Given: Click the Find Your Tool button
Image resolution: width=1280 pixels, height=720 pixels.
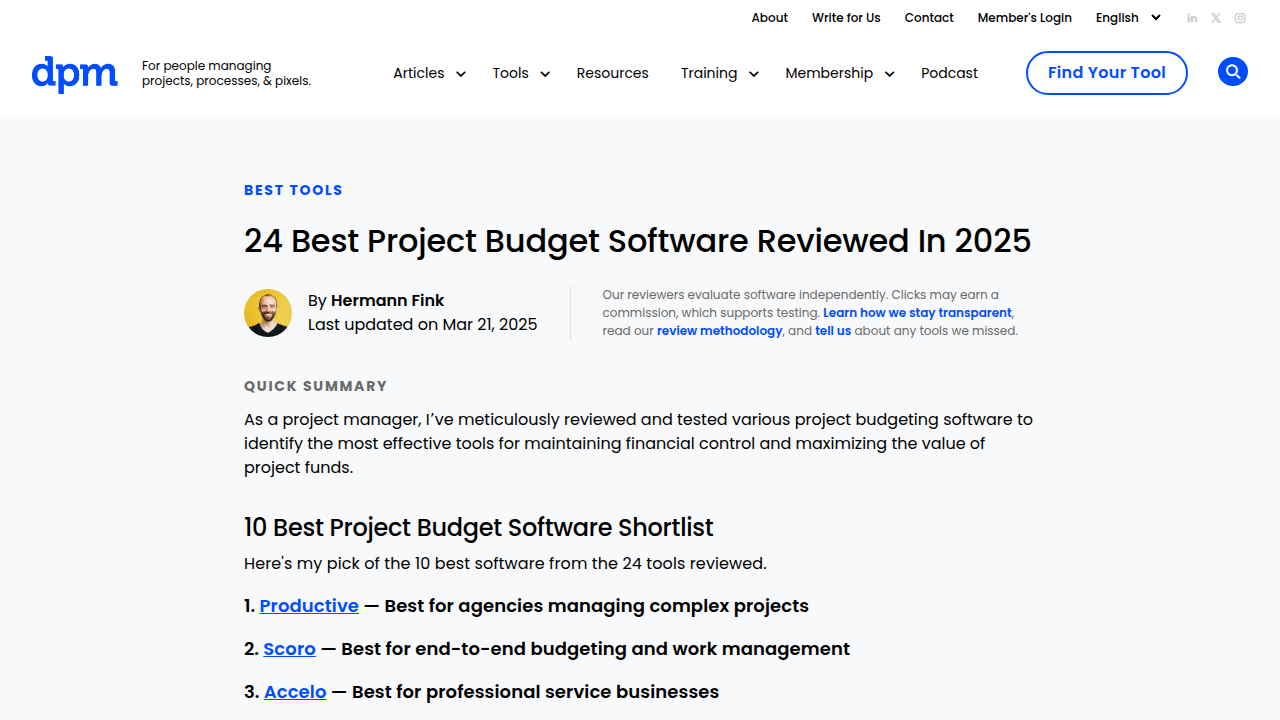Looking at the screenshot, I should (x=1107, y=73).
